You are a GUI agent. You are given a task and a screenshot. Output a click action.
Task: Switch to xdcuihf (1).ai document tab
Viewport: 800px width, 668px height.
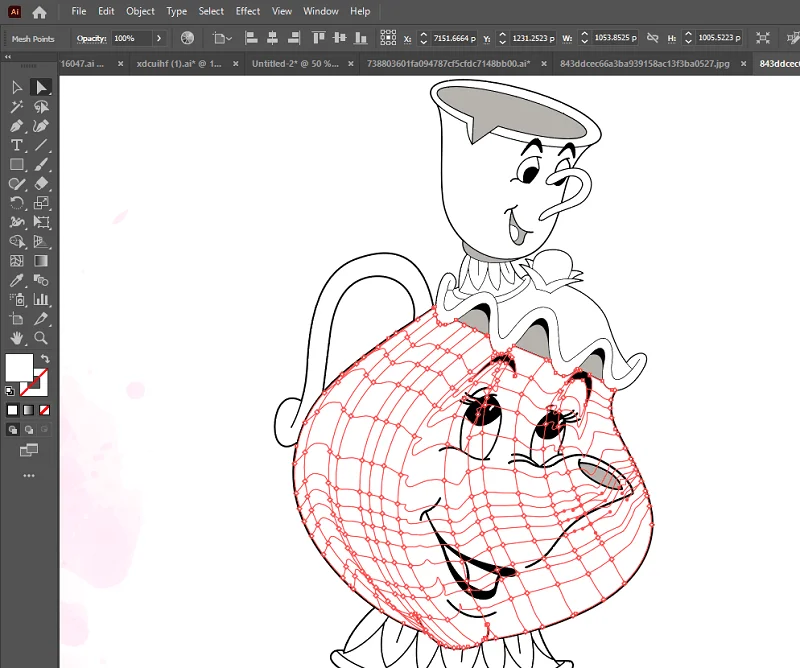point(179,64)
